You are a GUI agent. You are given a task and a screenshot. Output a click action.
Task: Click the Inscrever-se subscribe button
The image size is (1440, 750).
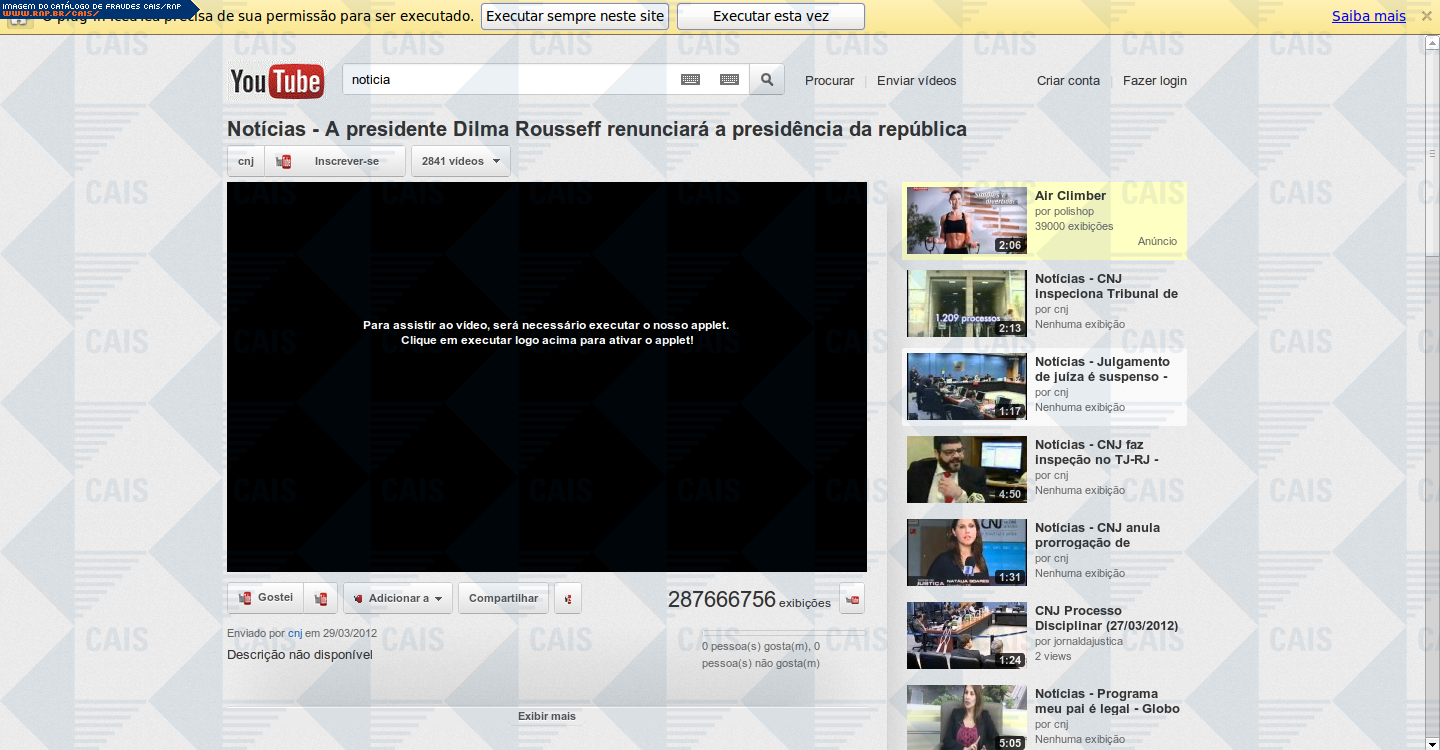tap(335, 161)
